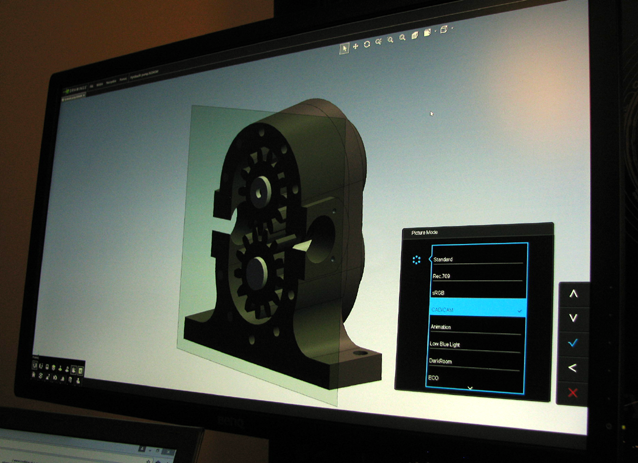Click the down chevron below ECO
Image resolution: width=638 pixels, height=463 pixels.
pos(470,389)
